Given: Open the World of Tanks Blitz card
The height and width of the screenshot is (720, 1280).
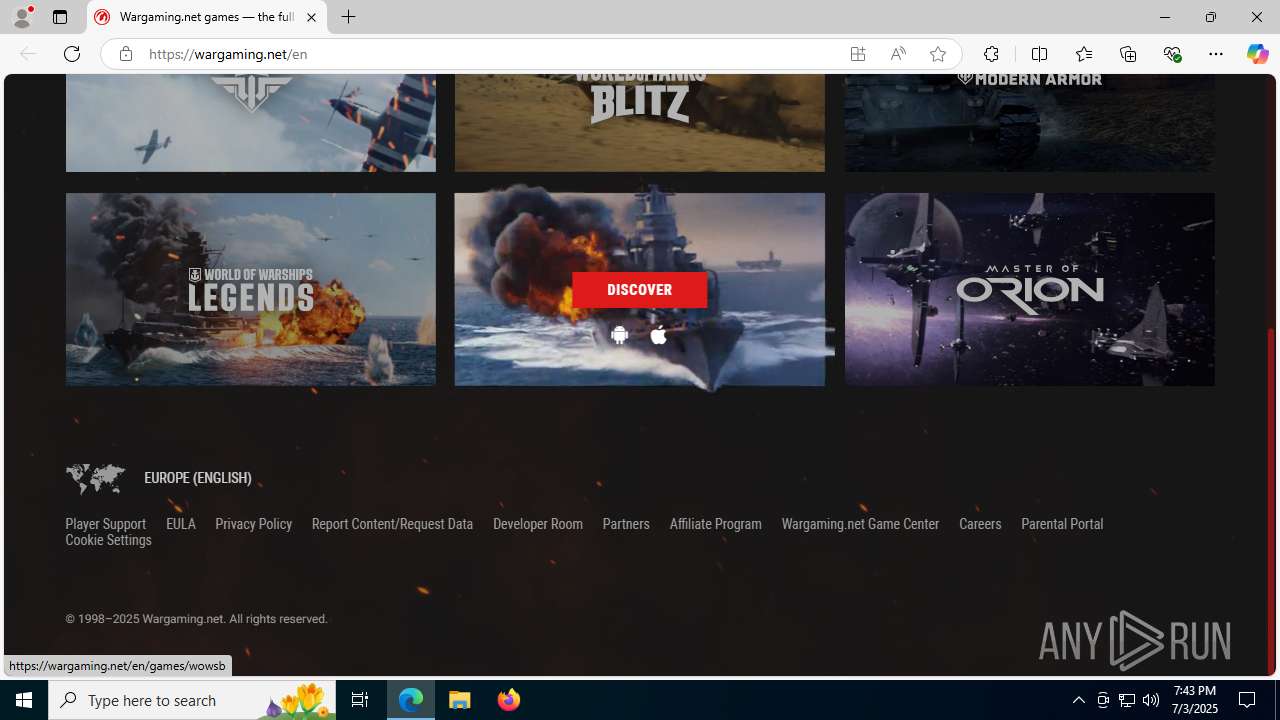Looking at the screenshot, I should pos(639,122).
